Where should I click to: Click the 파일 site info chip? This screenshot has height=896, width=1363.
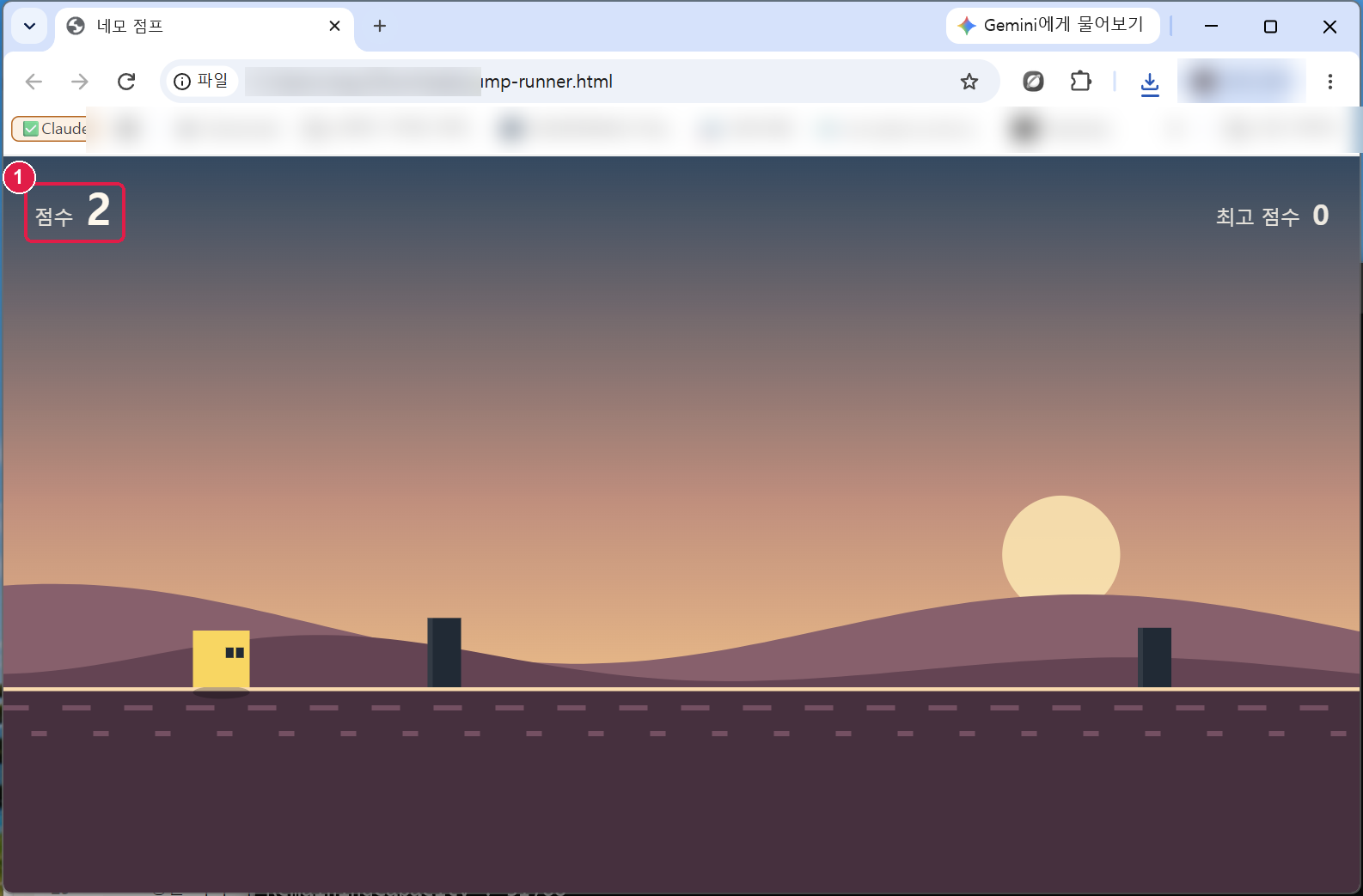[202, 82]
